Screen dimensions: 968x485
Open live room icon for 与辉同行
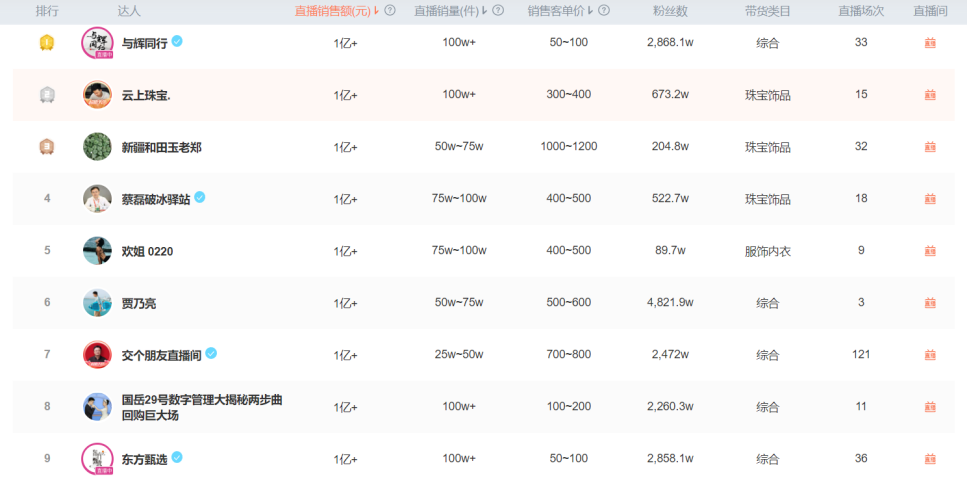coord(930,43)
